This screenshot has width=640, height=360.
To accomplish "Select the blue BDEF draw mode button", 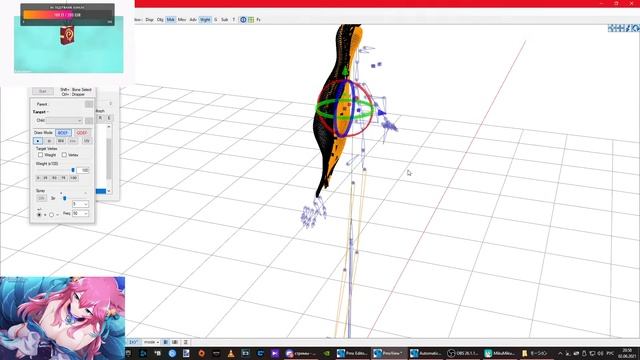I will (63, 133).
